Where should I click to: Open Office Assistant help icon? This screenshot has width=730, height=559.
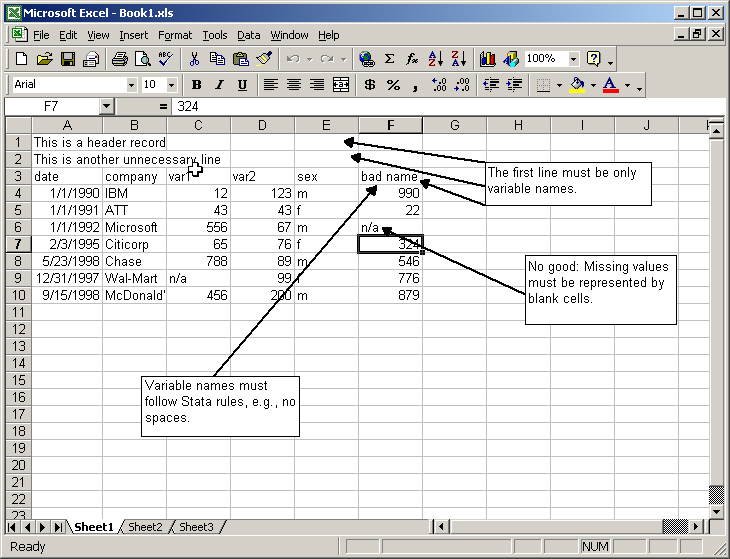click(594, 59)
